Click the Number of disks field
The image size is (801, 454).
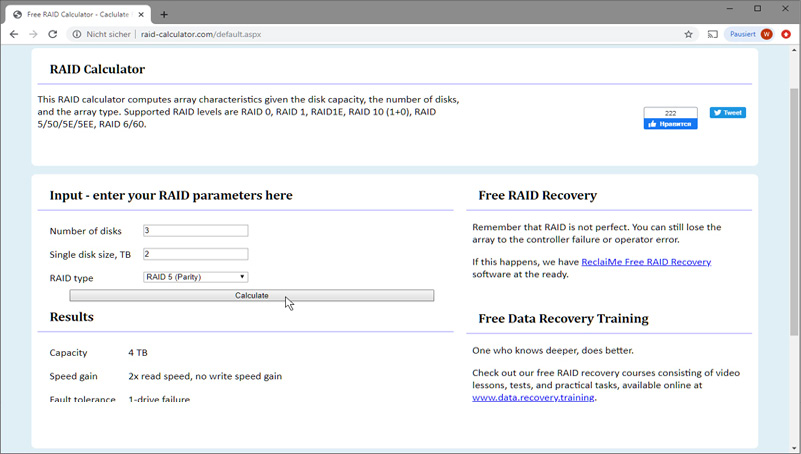195,231
